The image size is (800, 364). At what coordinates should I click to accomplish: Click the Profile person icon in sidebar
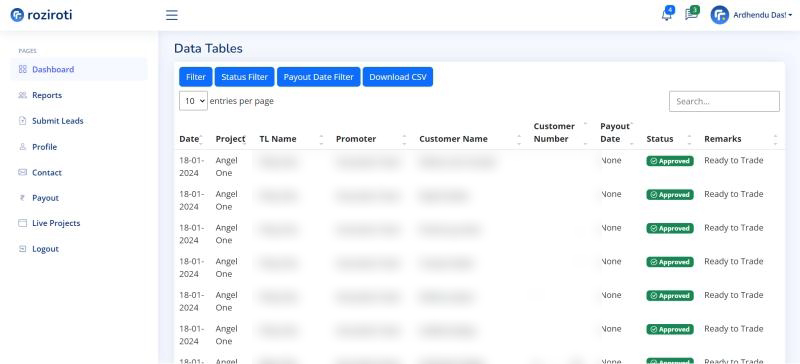(22, 147)
